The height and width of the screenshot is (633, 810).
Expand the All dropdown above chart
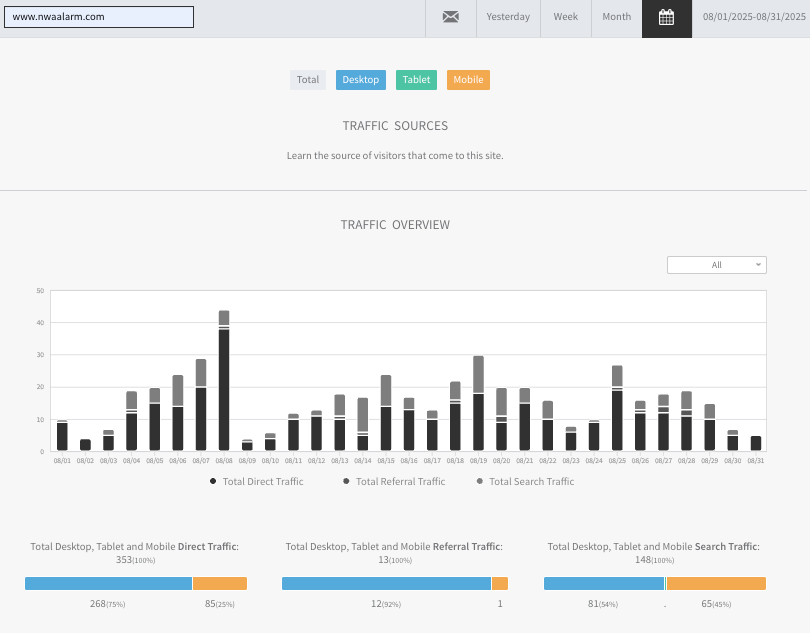pos(716,265)
